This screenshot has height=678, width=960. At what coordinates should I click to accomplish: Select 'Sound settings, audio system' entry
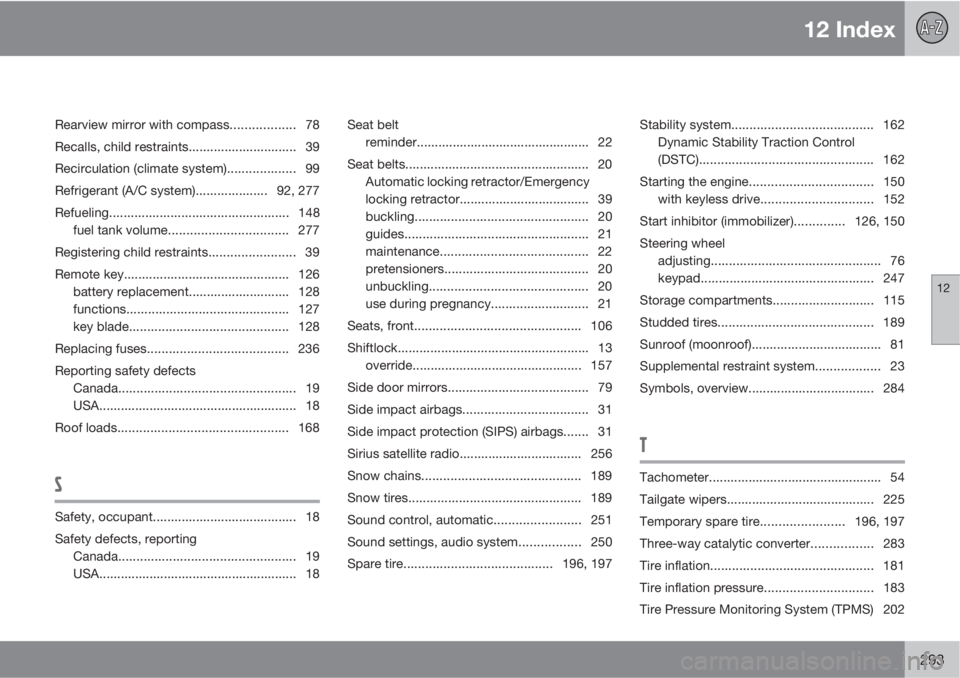pyautogui.click(x=479, y=542)
